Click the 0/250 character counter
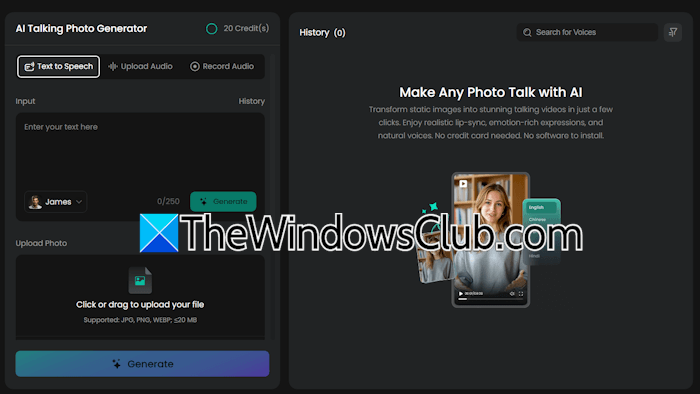The image size is (700, 394). point(168,201)
